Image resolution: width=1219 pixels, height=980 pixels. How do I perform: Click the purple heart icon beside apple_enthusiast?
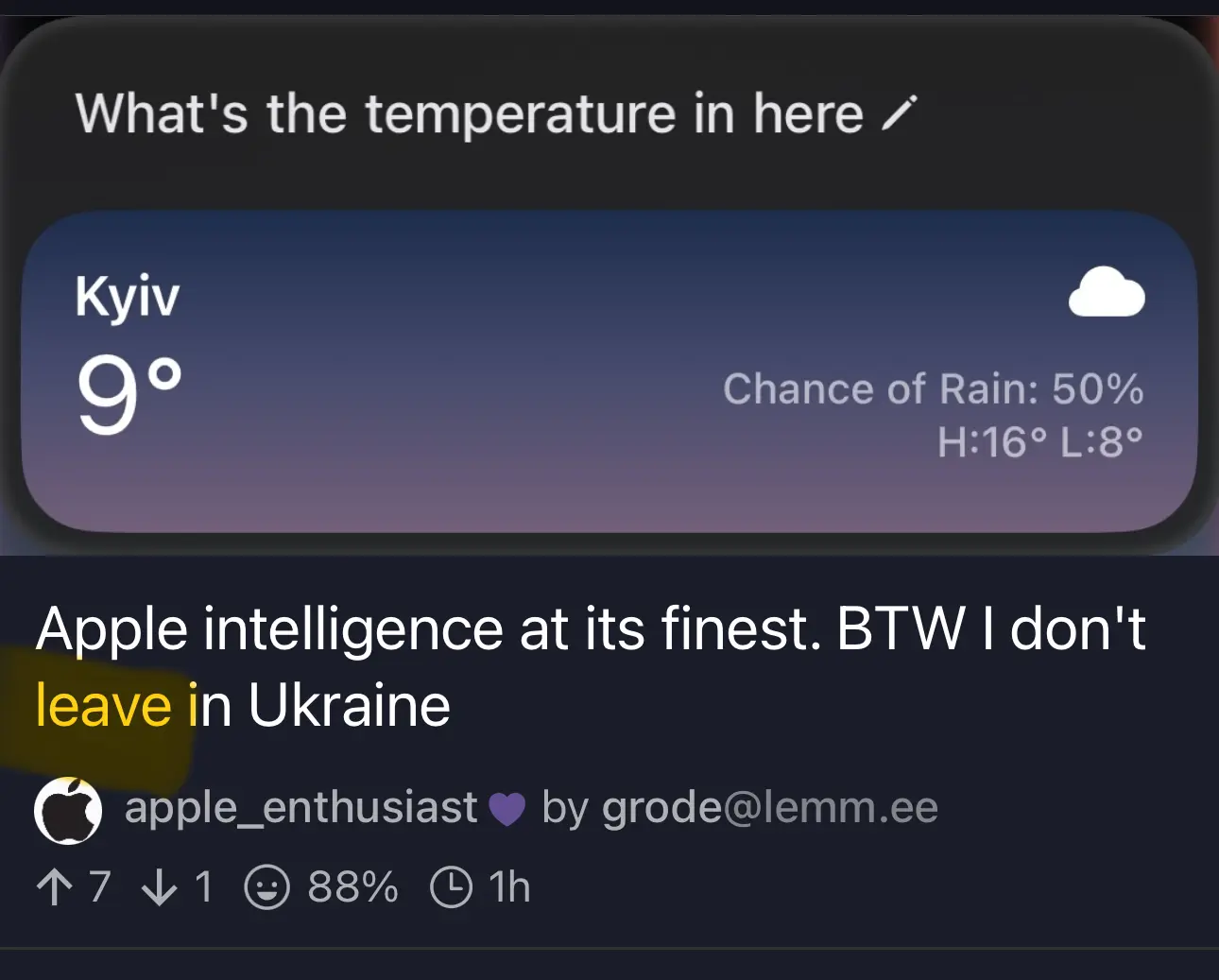point(506,810)
